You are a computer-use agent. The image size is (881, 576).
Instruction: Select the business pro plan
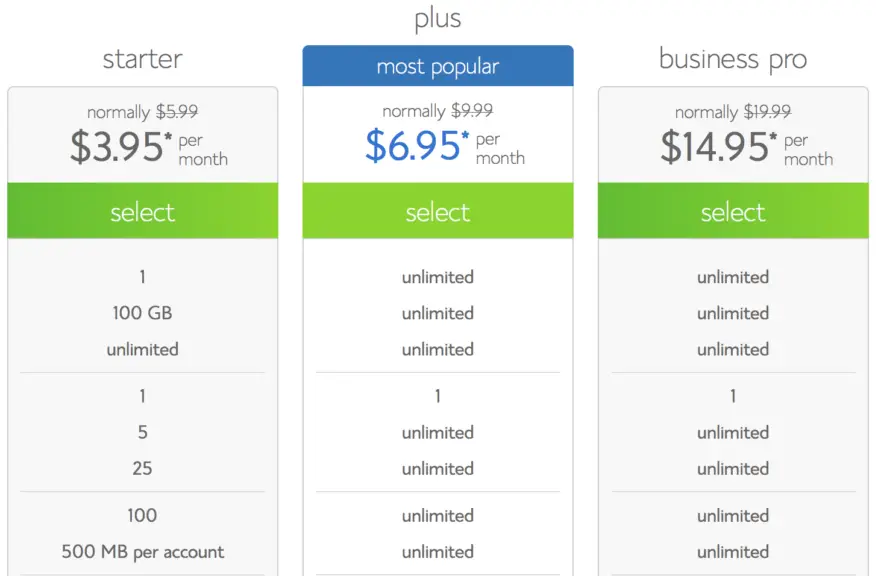tap(733, 211)
